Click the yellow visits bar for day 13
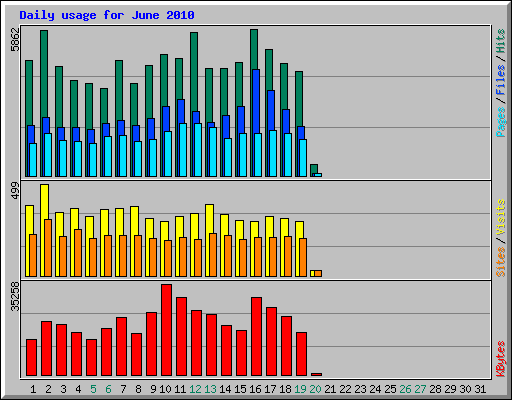 click(x=210, y=219)
